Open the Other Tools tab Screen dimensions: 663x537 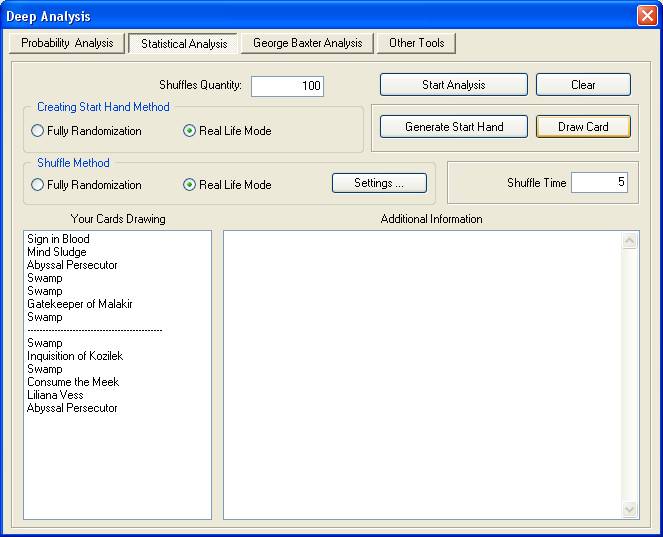coord(416,43)
